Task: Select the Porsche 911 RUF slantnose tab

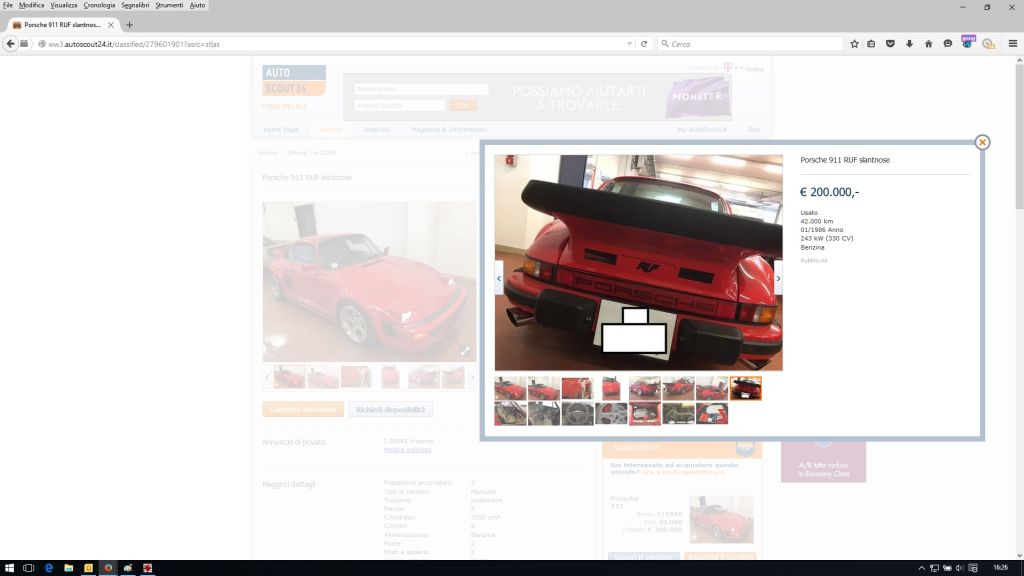Action: (62, 25)
